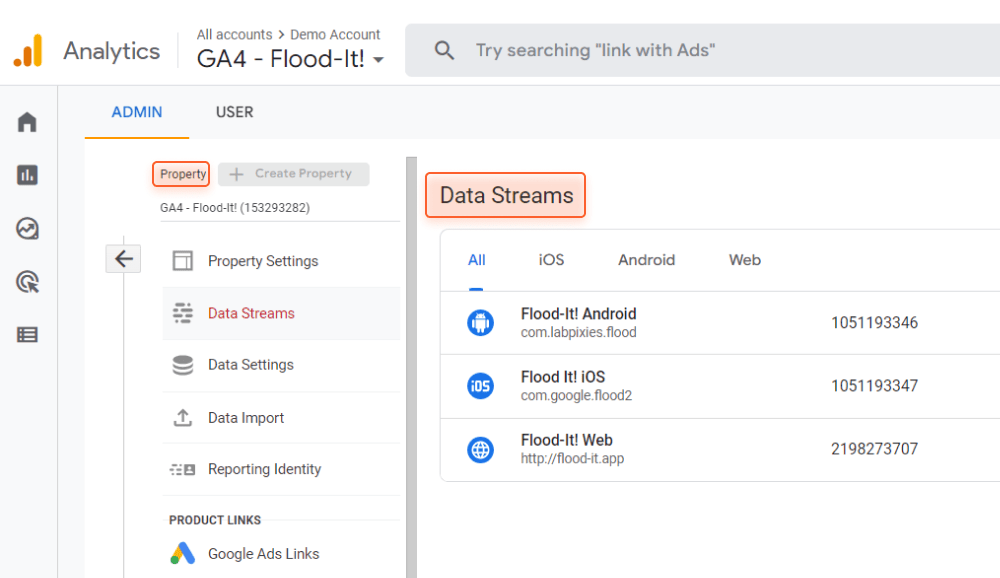This screenshot has height=578, width=1000.
Task: Select the Android streams tab
Action: (x=646, y=260)
